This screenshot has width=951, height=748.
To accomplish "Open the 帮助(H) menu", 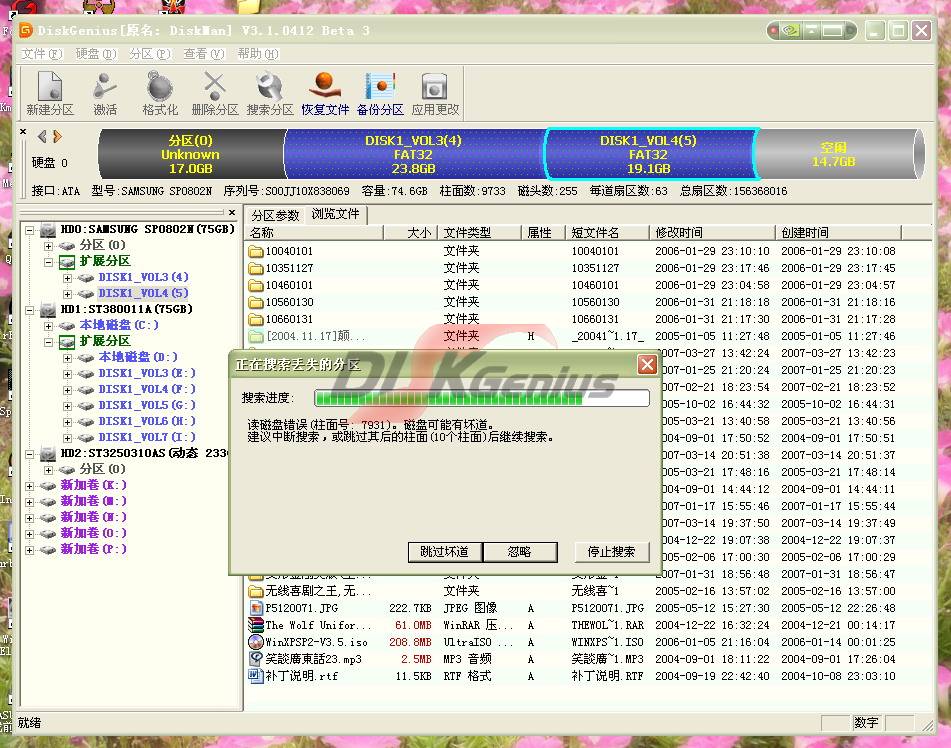I will 258,54.
